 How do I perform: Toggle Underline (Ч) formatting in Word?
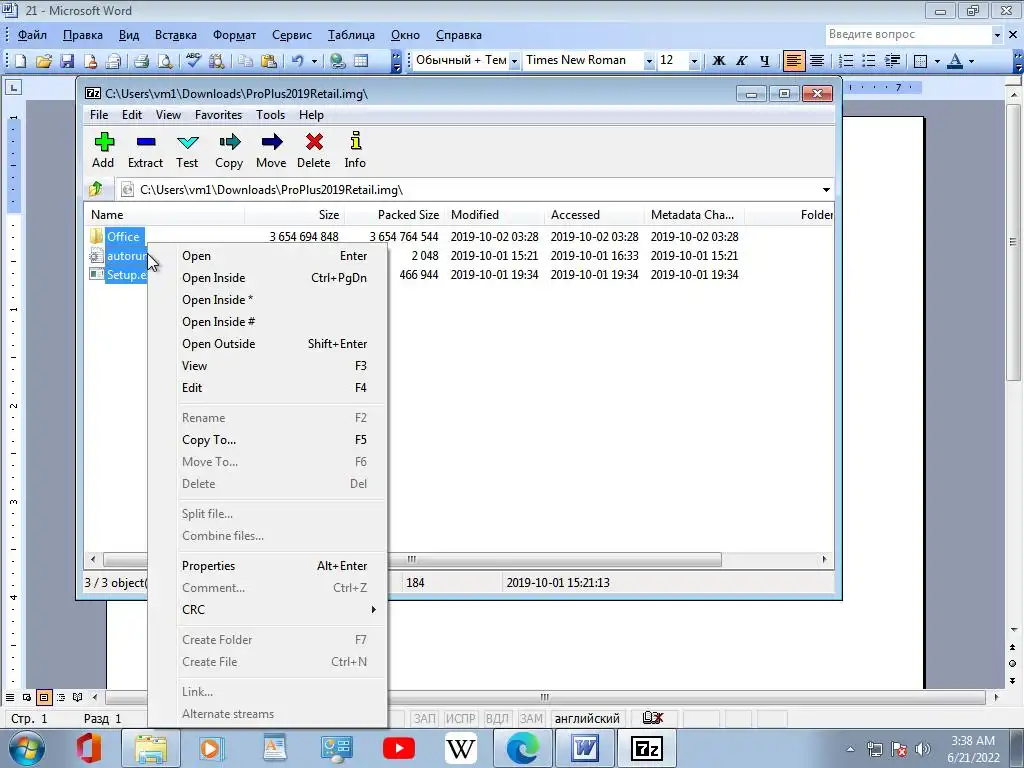tap(765, 61)
